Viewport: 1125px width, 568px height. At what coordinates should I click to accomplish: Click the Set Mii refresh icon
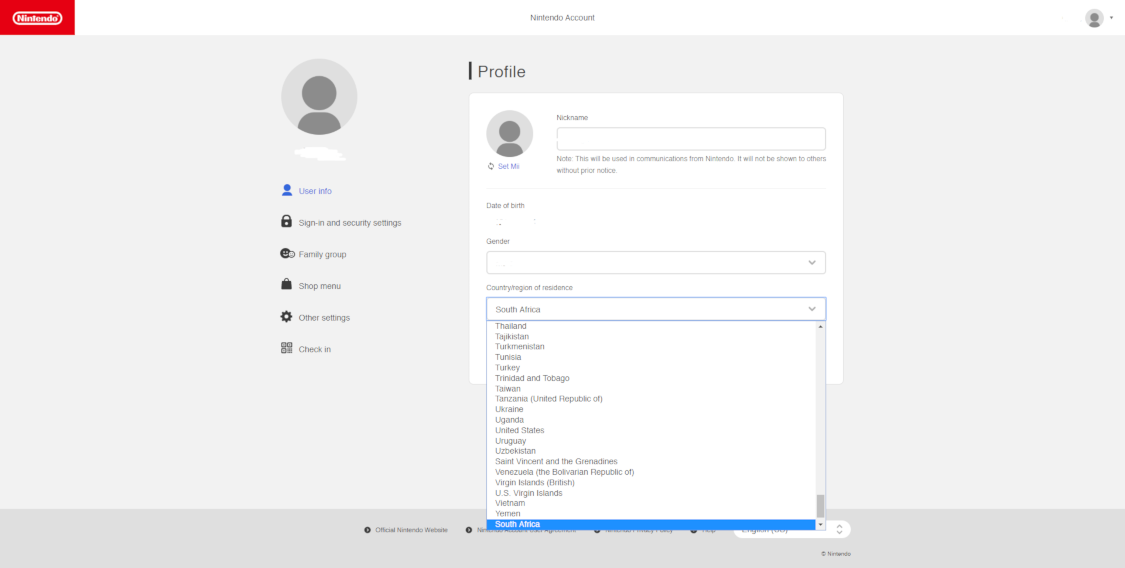pos(491,166)
